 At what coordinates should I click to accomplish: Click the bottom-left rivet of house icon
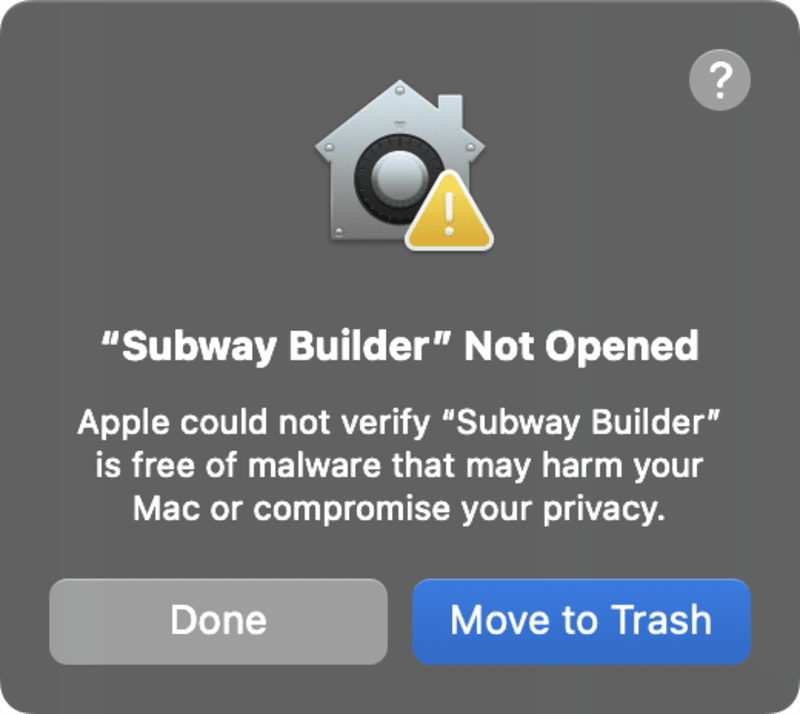coord(339,233)
